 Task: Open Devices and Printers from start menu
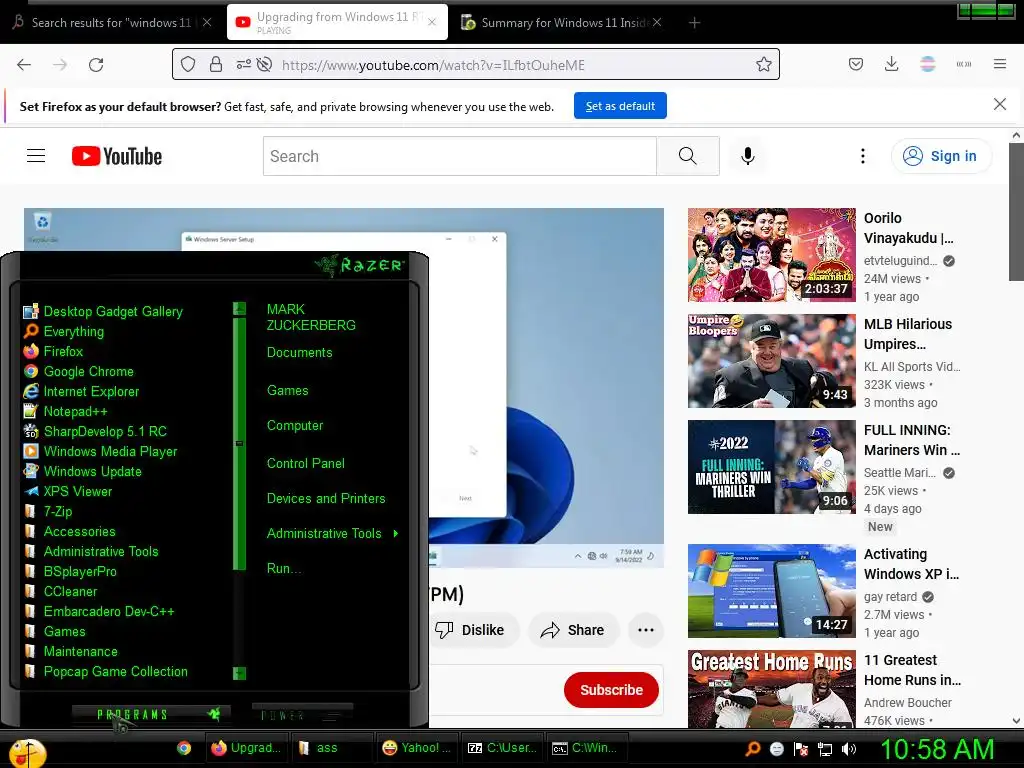click(x=326, y=499)
